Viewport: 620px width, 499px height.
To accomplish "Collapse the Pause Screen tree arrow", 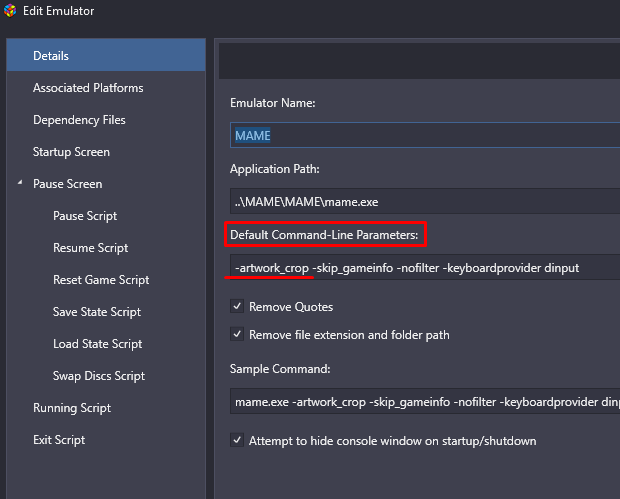I will pos(20,182).
